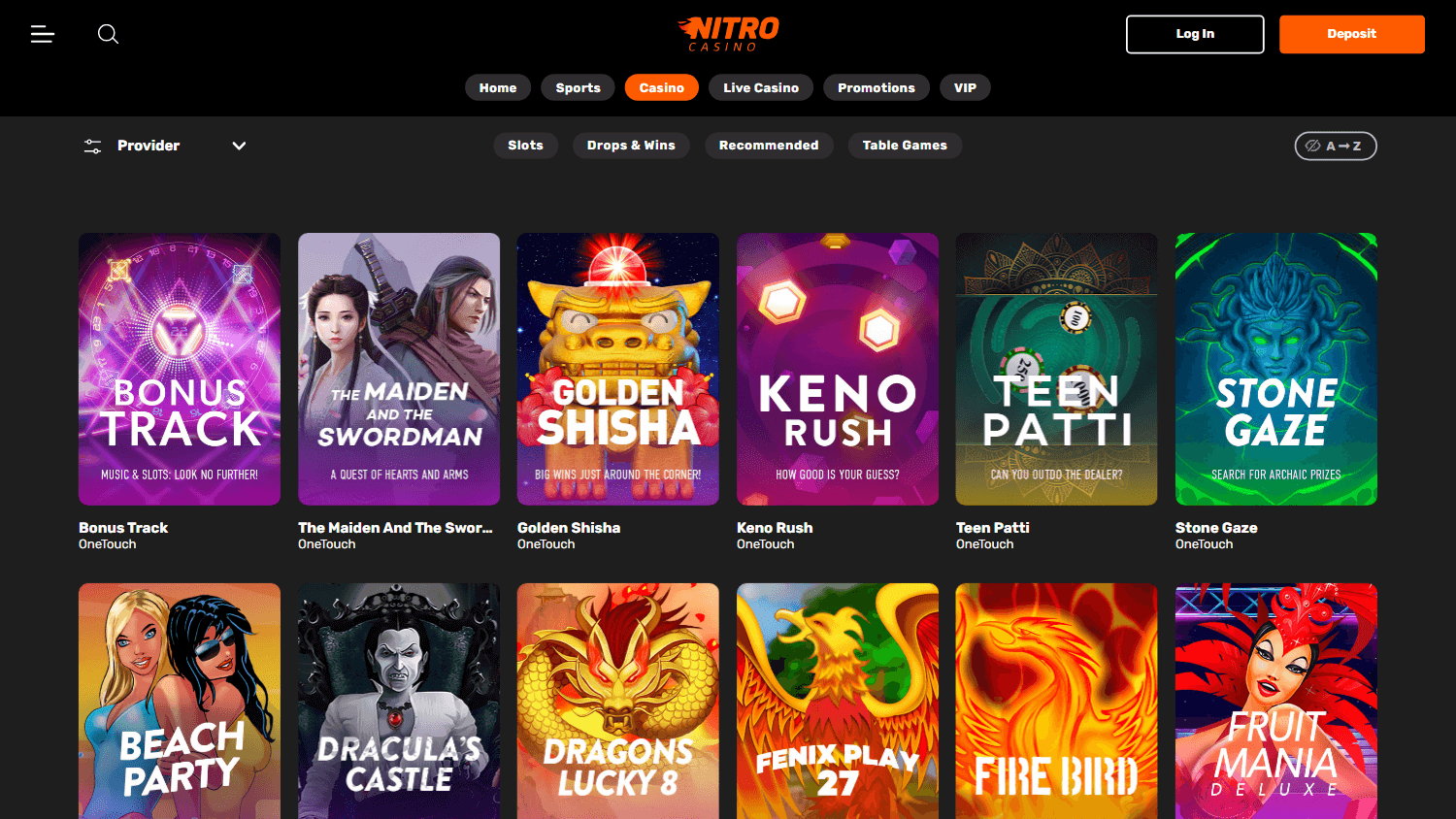Click the Log In button
This screenshot has height=819, width=1456.
(1195, 34)
